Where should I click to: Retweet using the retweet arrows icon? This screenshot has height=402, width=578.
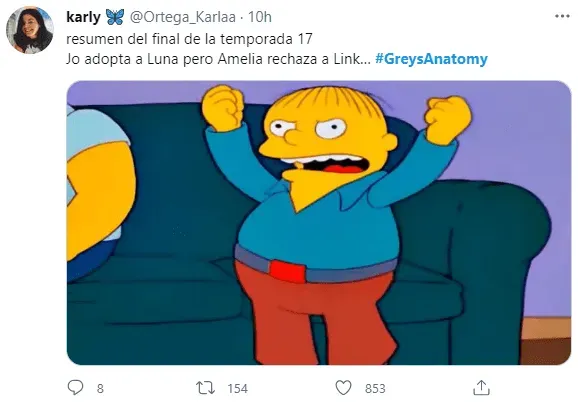[205, 388]
